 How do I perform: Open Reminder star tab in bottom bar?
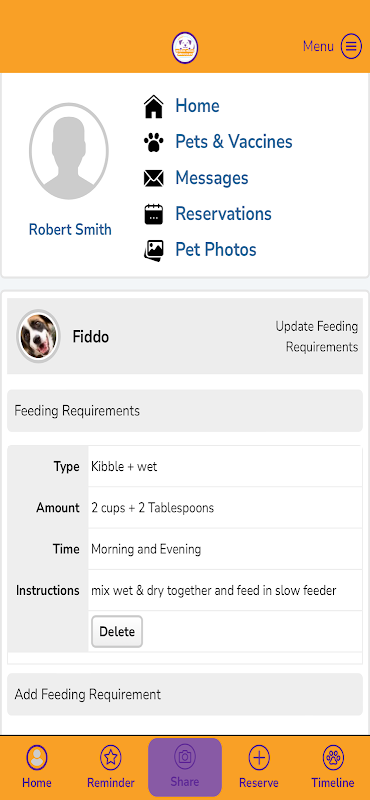point(111,767)
